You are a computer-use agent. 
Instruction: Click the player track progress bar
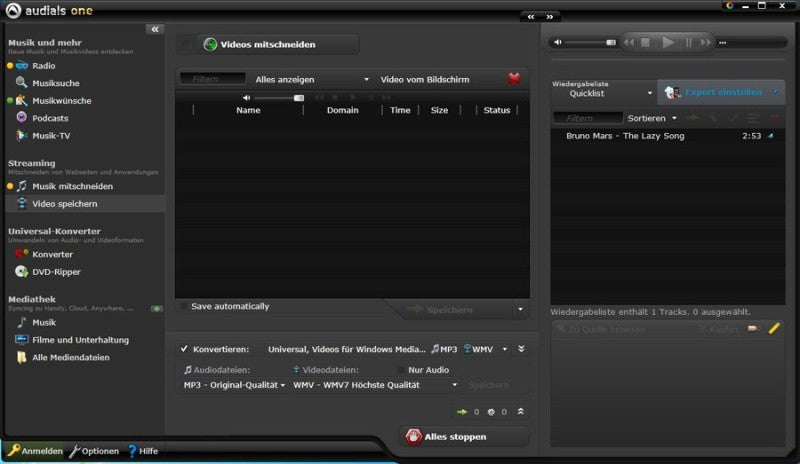pyautogui.click(x=754, y=43)
